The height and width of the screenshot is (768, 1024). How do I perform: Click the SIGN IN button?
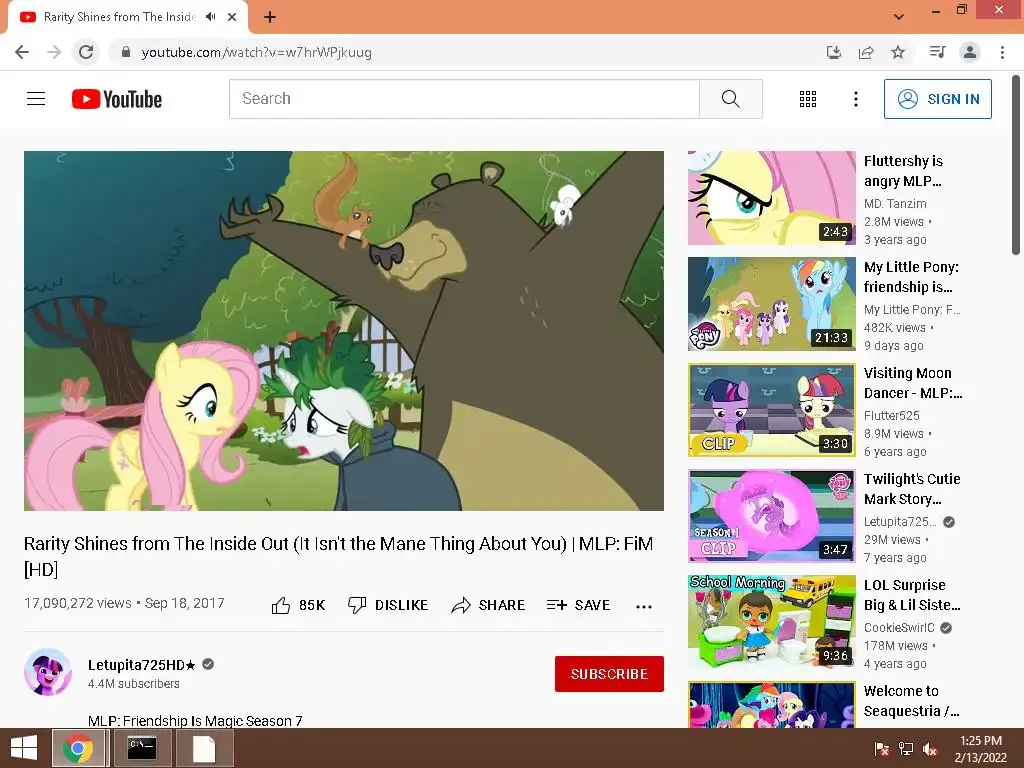(938, 99)
